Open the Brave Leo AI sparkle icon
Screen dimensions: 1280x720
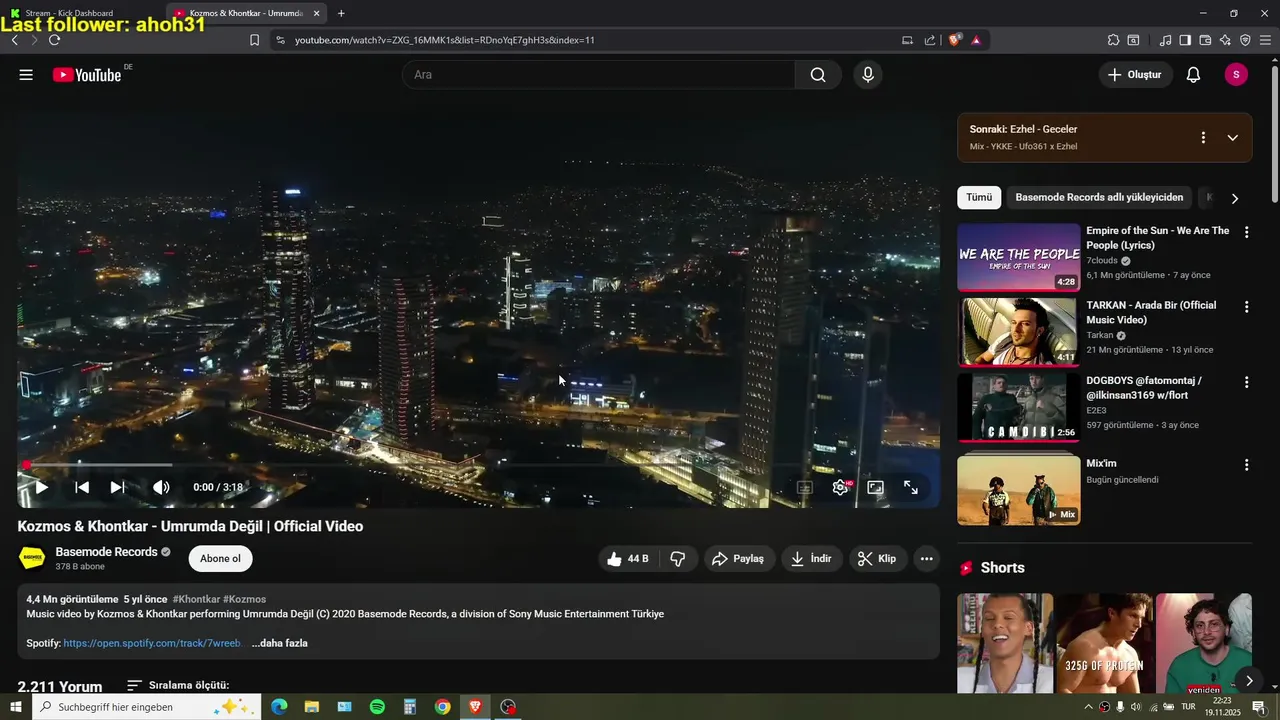(x=1225, y=40)
